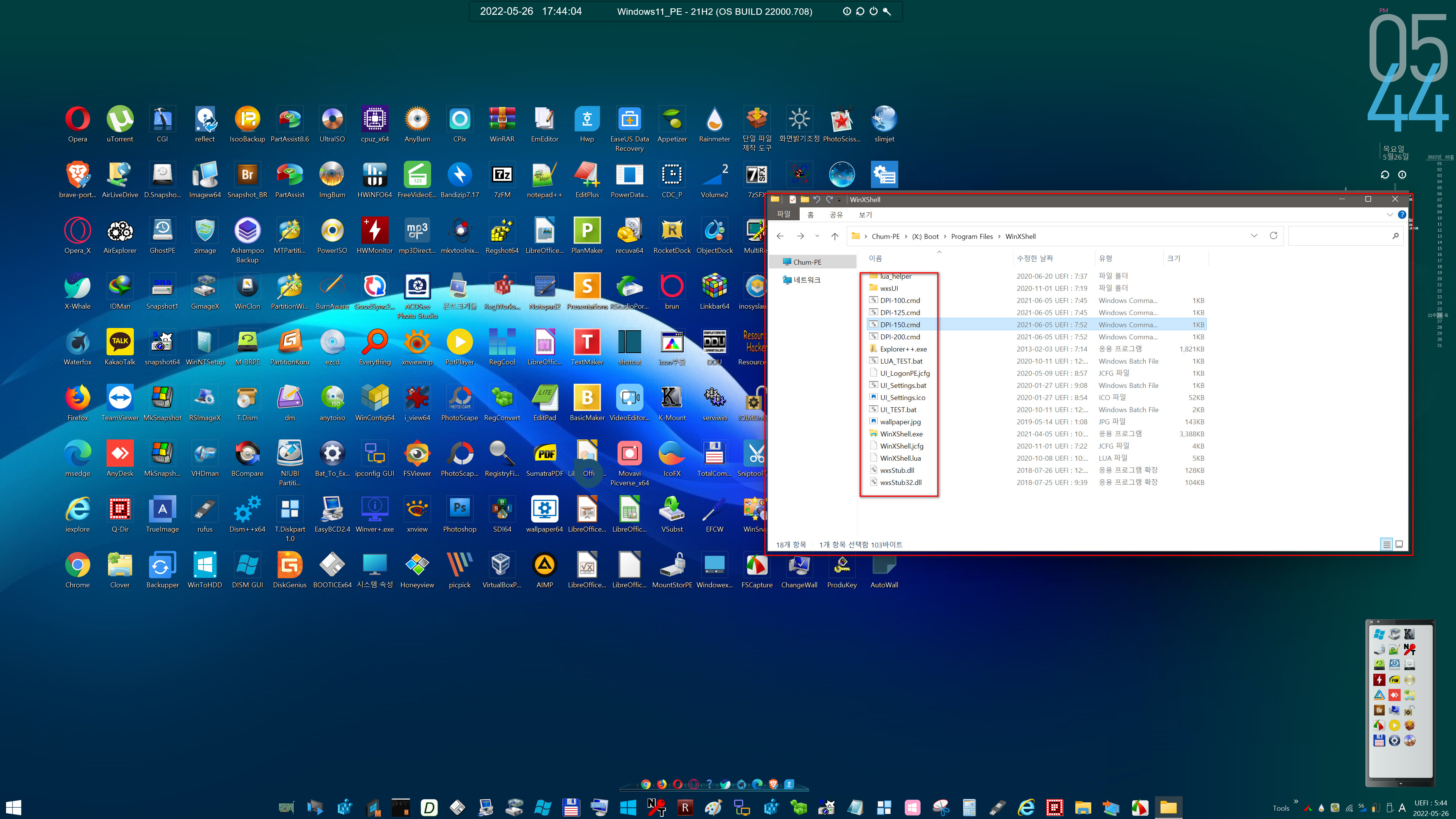Launch RocketDock desktop shortcut
Viewport: 1456px width, 819px height.
pyautogui.click(x=672, y=236)
